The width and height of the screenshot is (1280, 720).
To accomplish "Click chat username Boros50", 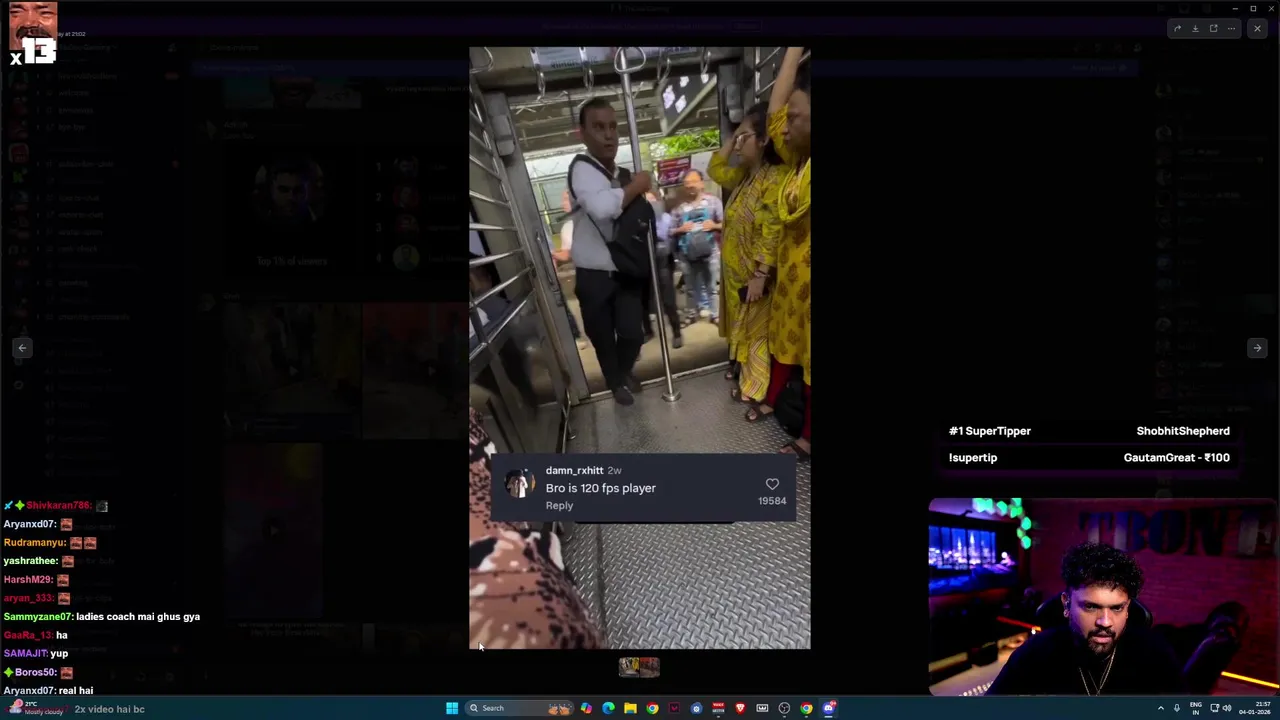I will (x=35, y=673).
